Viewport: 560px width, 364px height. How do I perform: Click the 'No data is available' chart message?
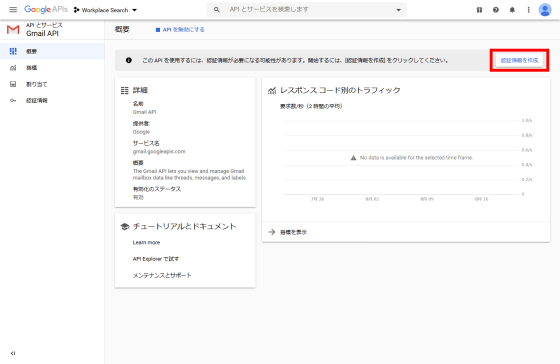click(x=416, y=158)
